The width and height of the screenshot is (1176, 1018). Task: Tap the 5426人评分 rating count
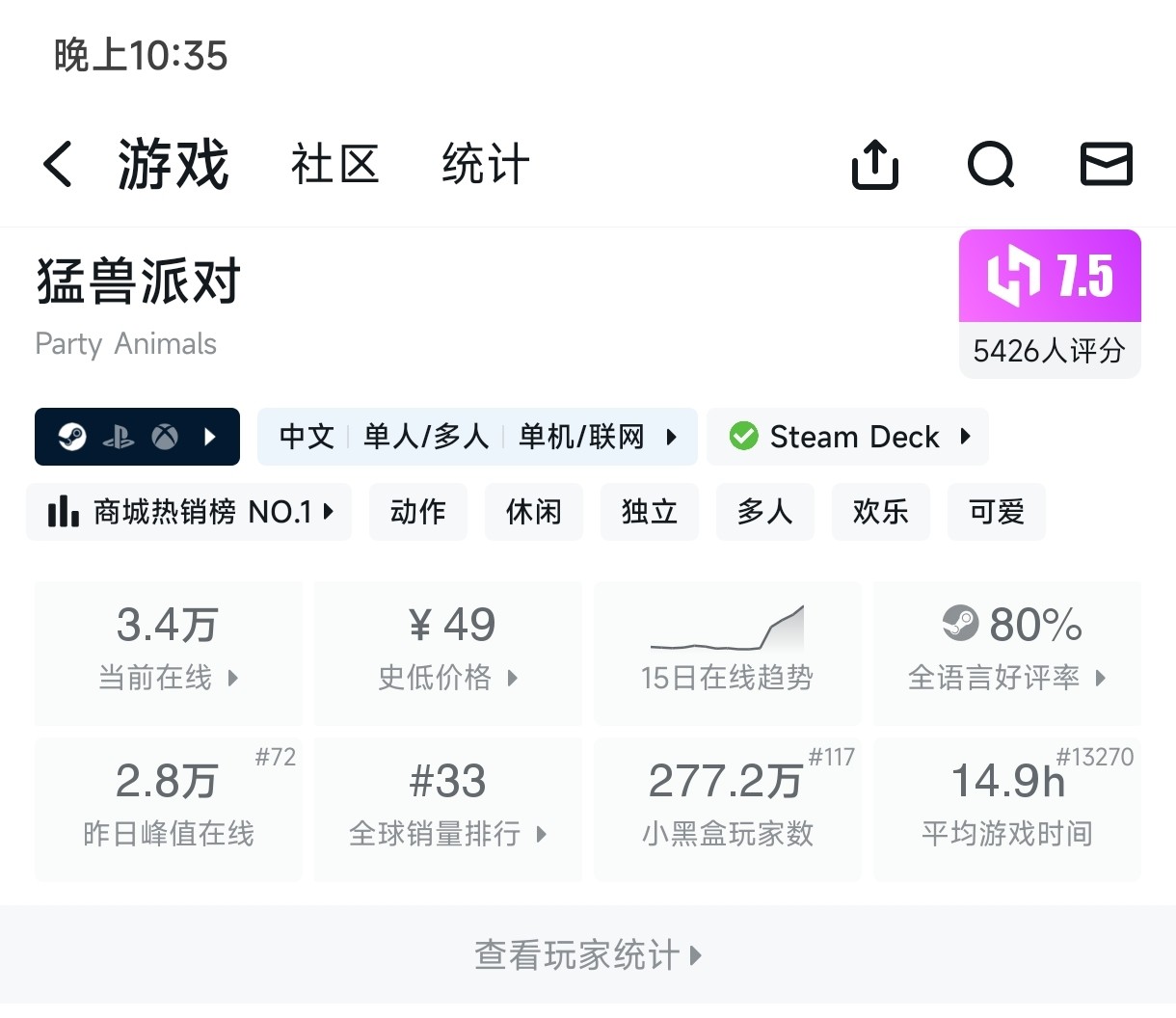[x=1050, y=350]
